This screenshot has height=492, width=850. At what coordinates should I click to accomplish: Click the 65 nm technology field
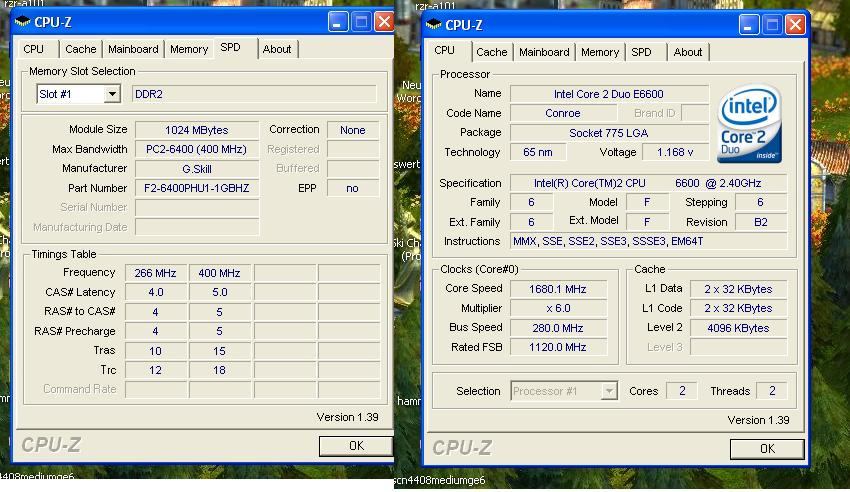(538, 152)
